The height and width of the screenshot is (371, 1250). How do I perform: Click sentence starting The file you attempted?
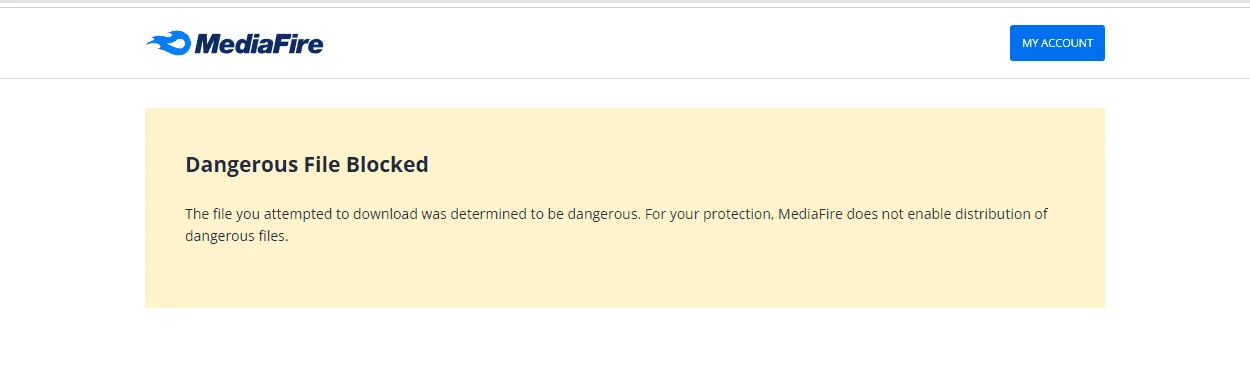tap(411, 214)
